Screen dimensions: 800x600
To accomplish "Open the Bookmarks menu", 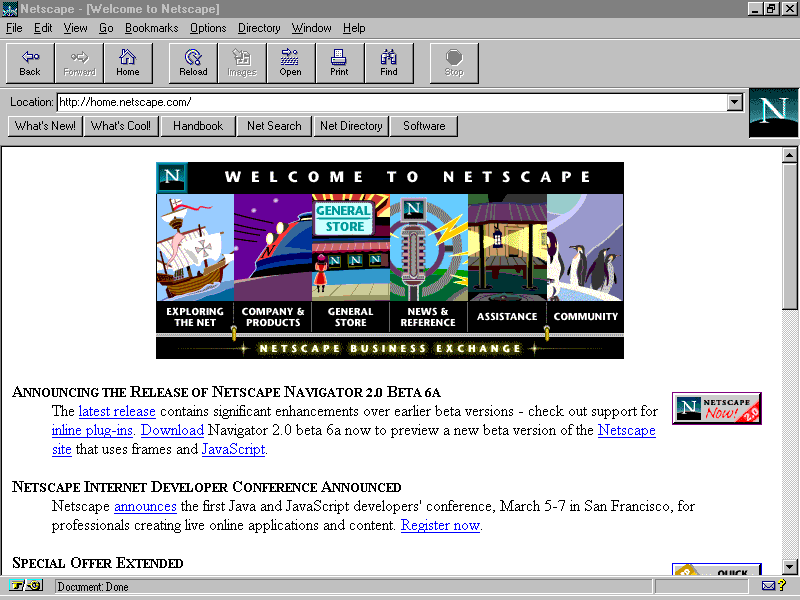I will coord(152,28).
